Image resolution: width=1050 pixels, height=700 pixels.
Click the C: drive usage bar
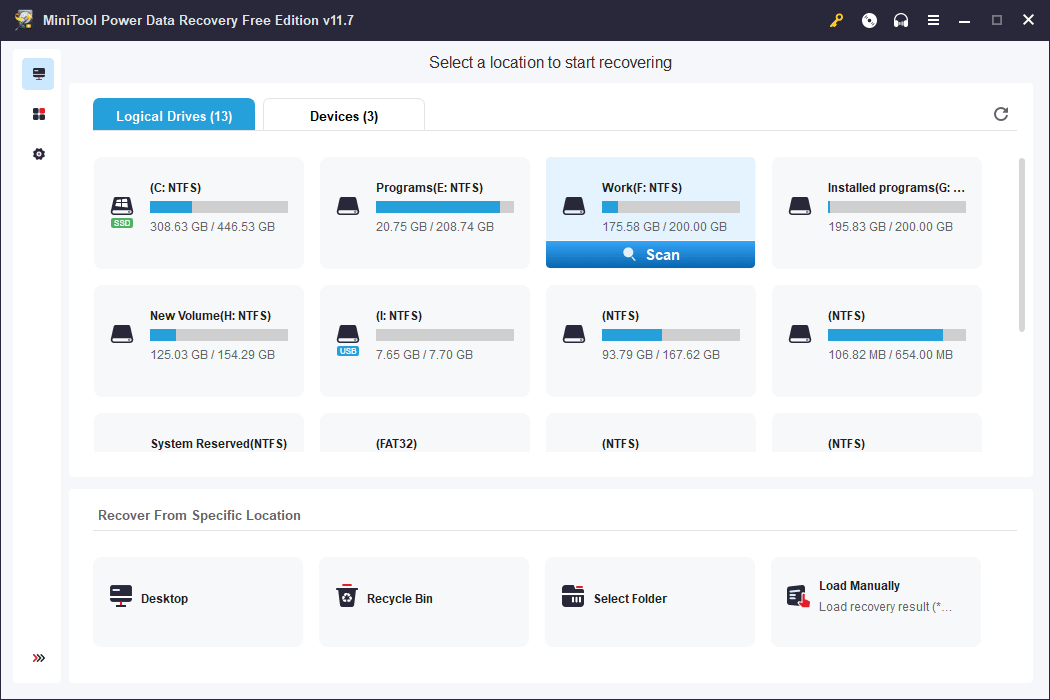(x=219, y=207)
